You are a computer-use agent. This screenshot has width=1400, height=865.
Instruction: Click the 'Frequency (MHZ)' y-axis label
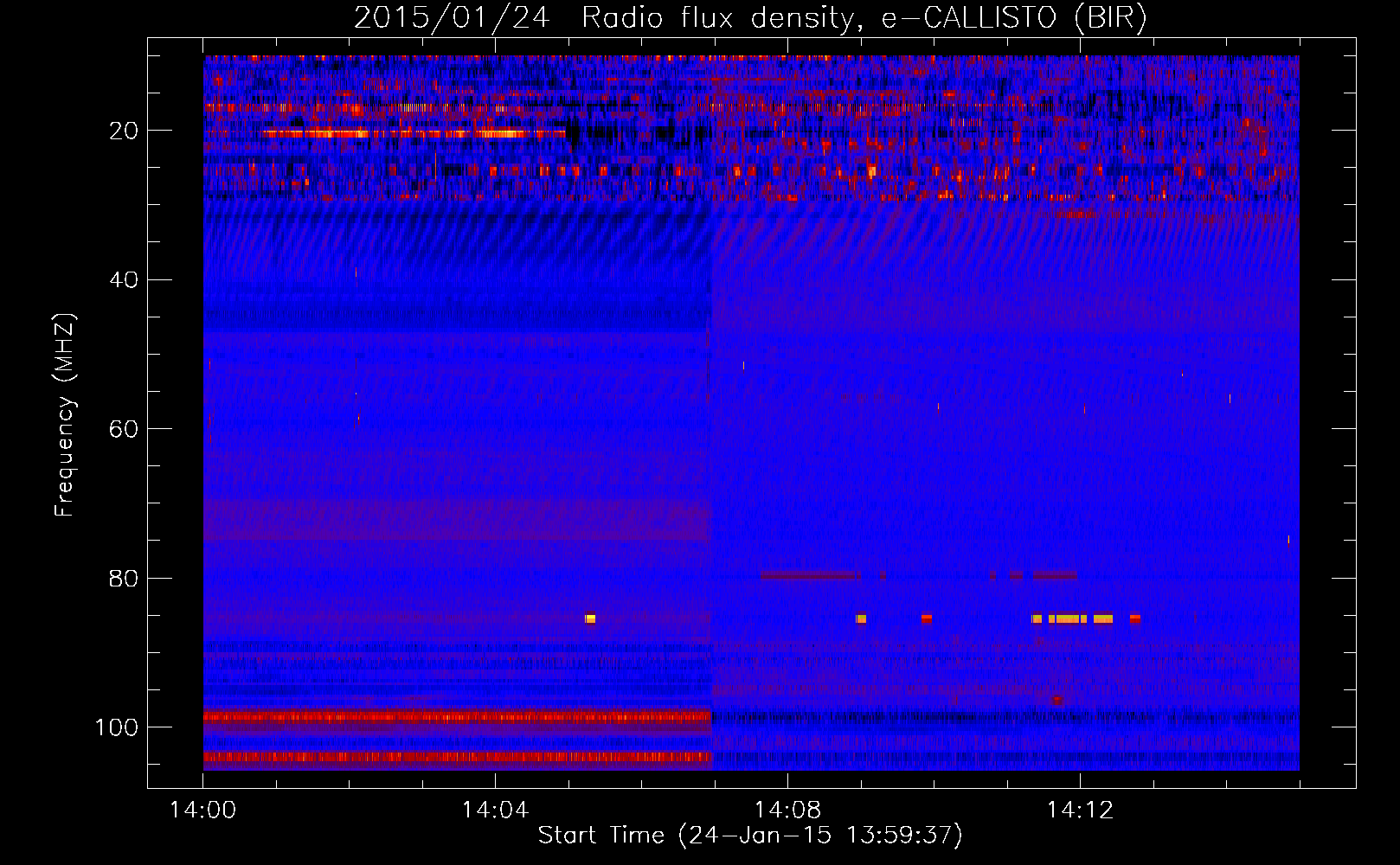tap(65, 414)
